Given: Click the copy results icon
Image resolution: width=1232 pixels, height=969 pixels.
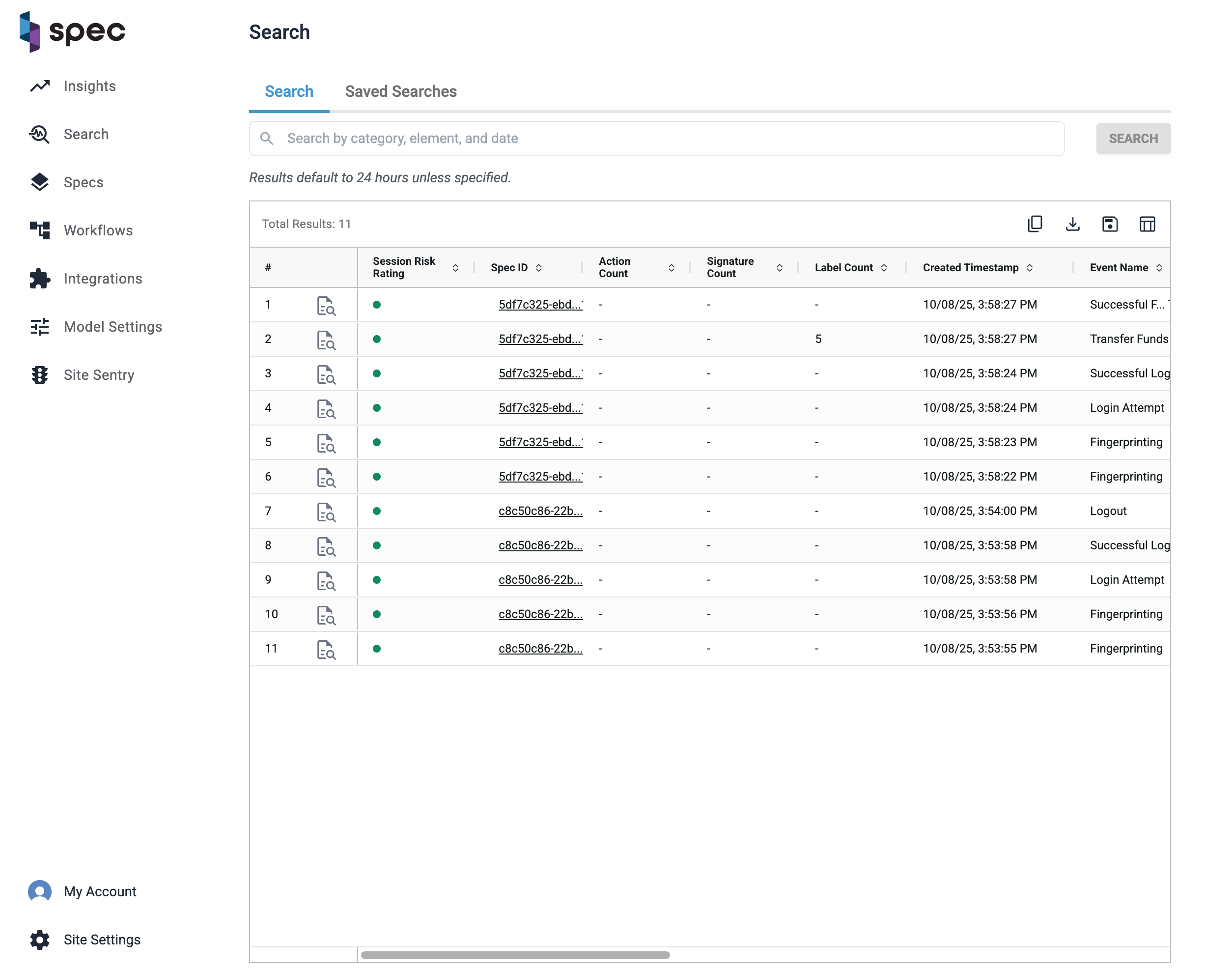Looking at the screenshot, I should pos(1035,224).
